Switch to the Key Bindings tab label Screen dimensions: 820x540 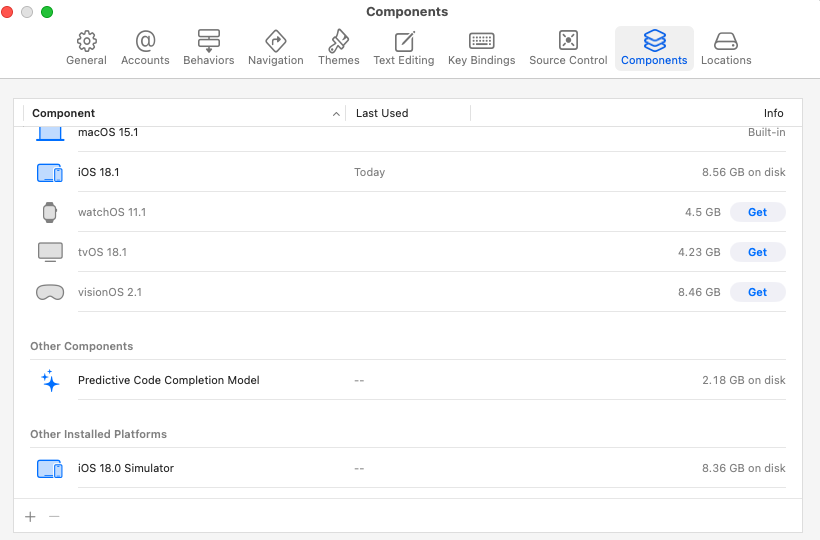[482, 60]
